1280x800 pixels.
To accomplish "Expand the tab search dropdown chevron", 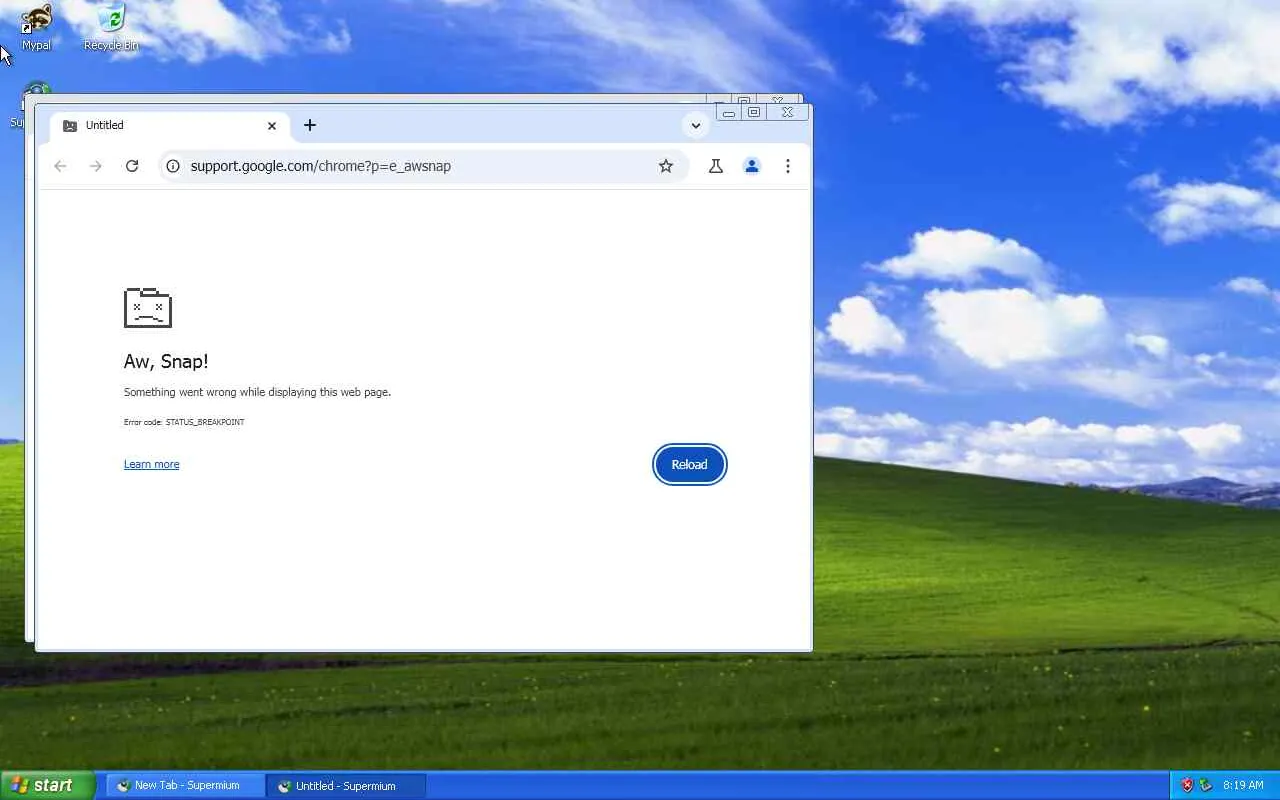I will (x=696, y=126).
